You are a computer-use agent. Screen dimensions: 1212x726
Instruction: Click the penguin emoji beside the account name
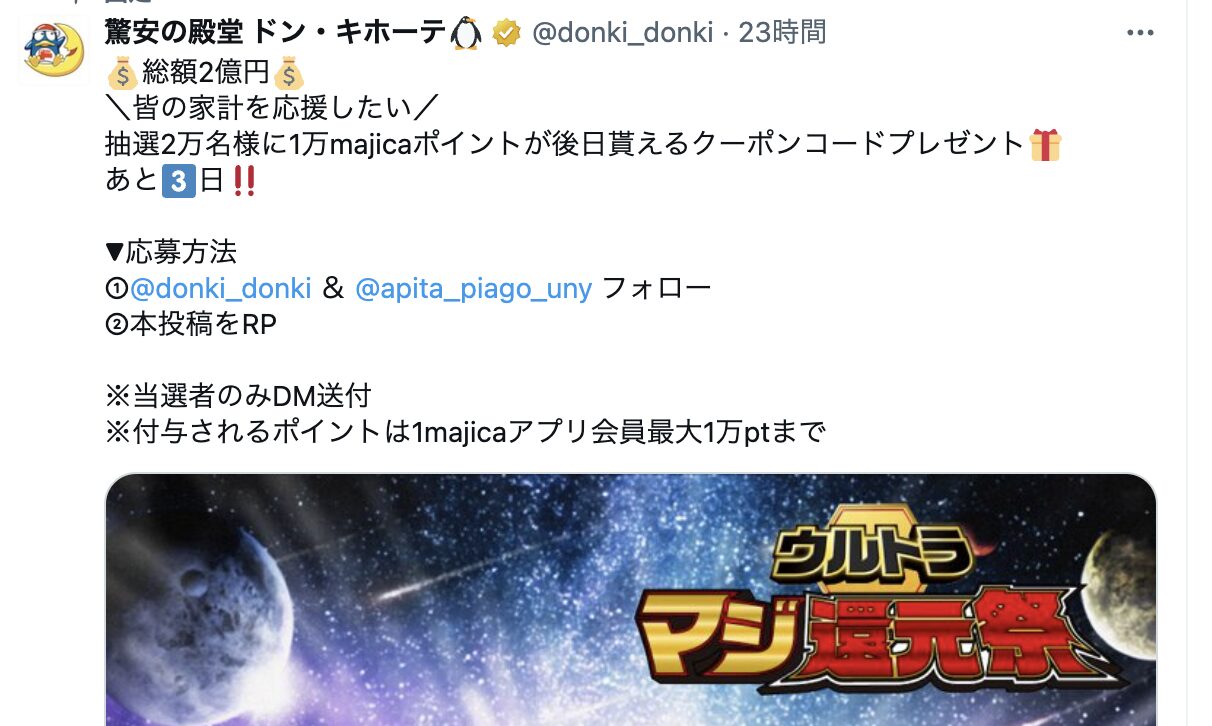pyautogui.click(x=467, y=34)
